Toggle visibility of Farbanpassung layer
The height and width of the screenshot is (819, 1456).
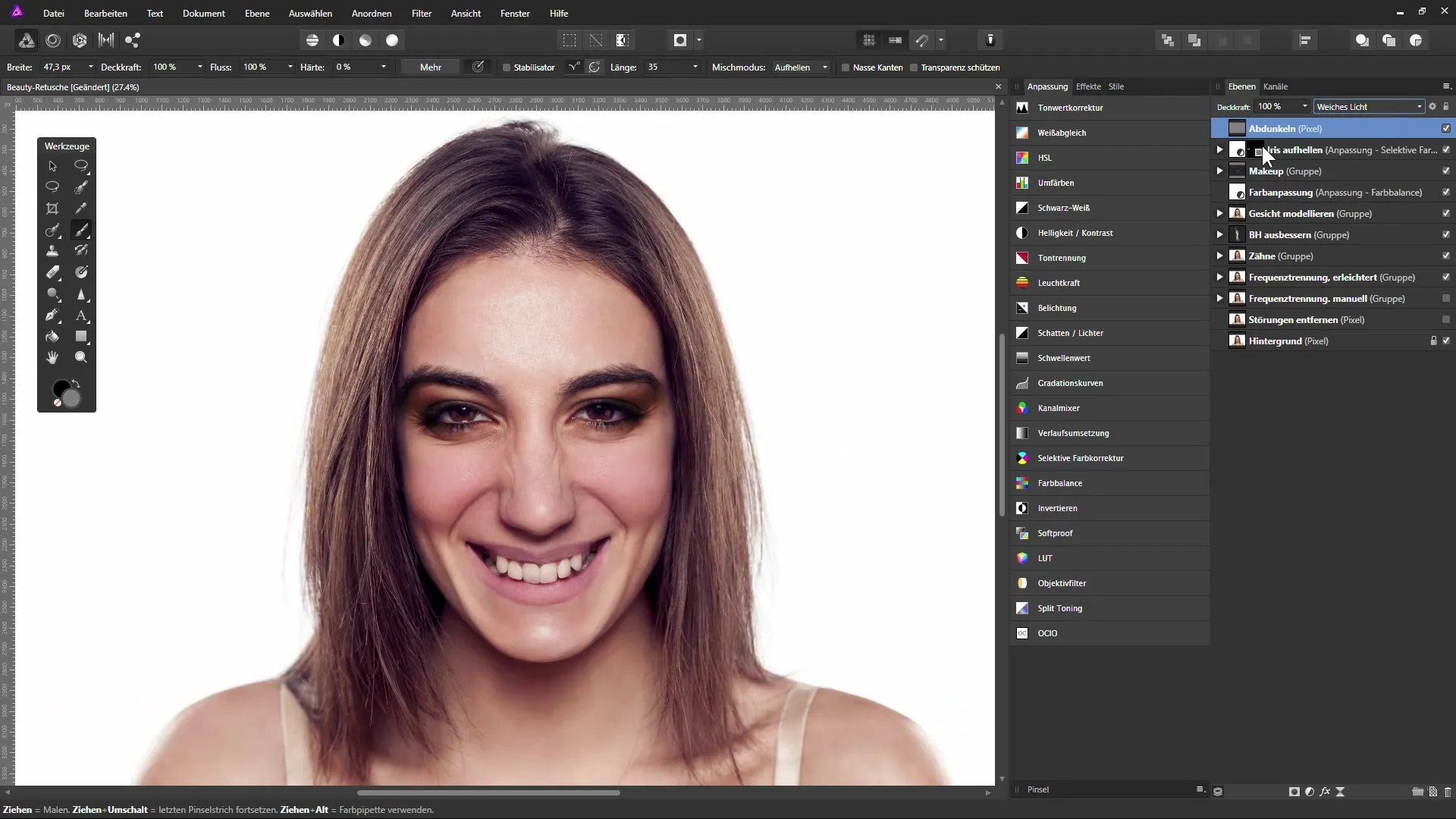(1446, 193)
